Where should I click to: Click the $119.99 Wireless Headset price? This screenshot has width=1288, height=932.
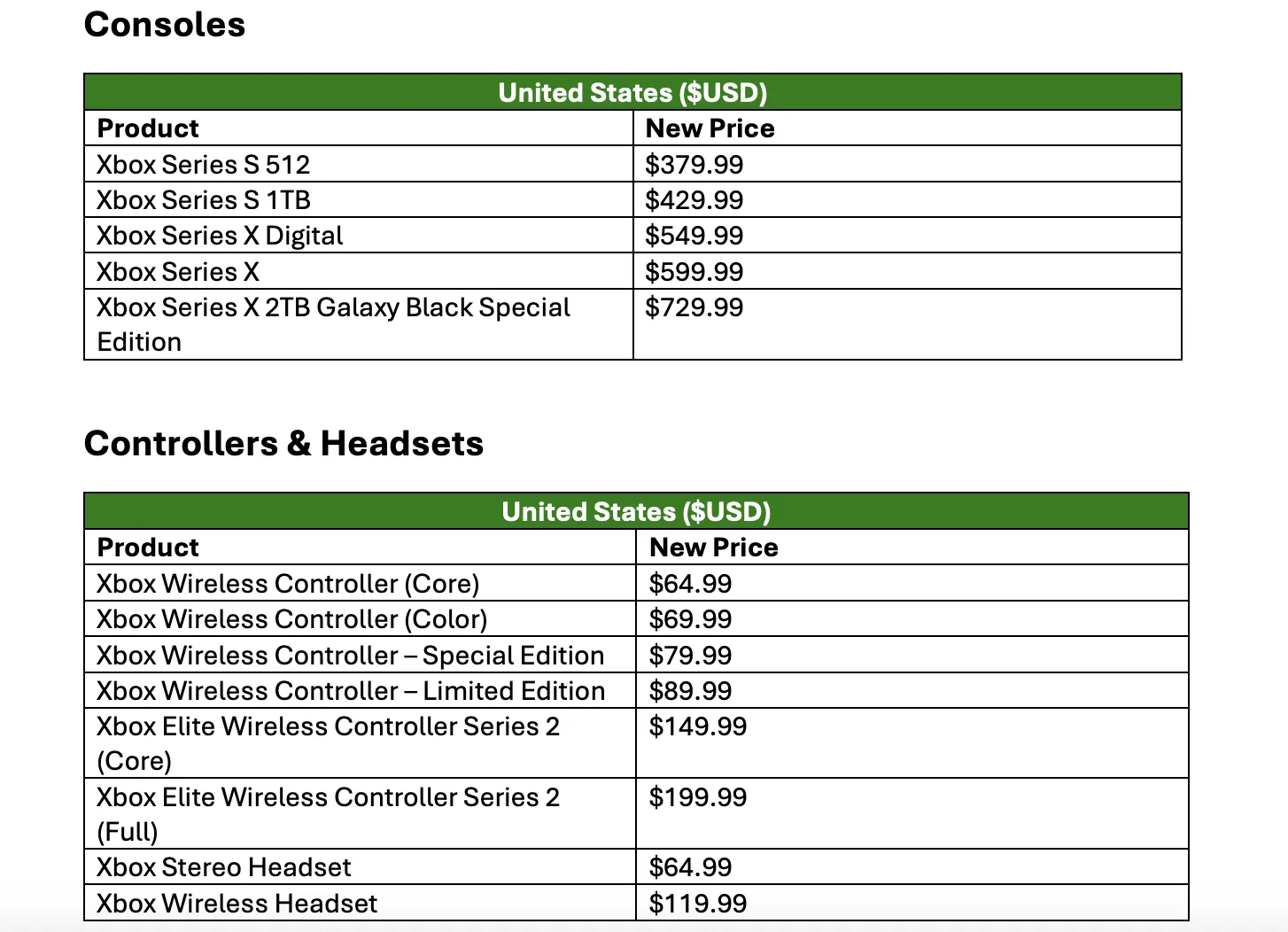698,904
